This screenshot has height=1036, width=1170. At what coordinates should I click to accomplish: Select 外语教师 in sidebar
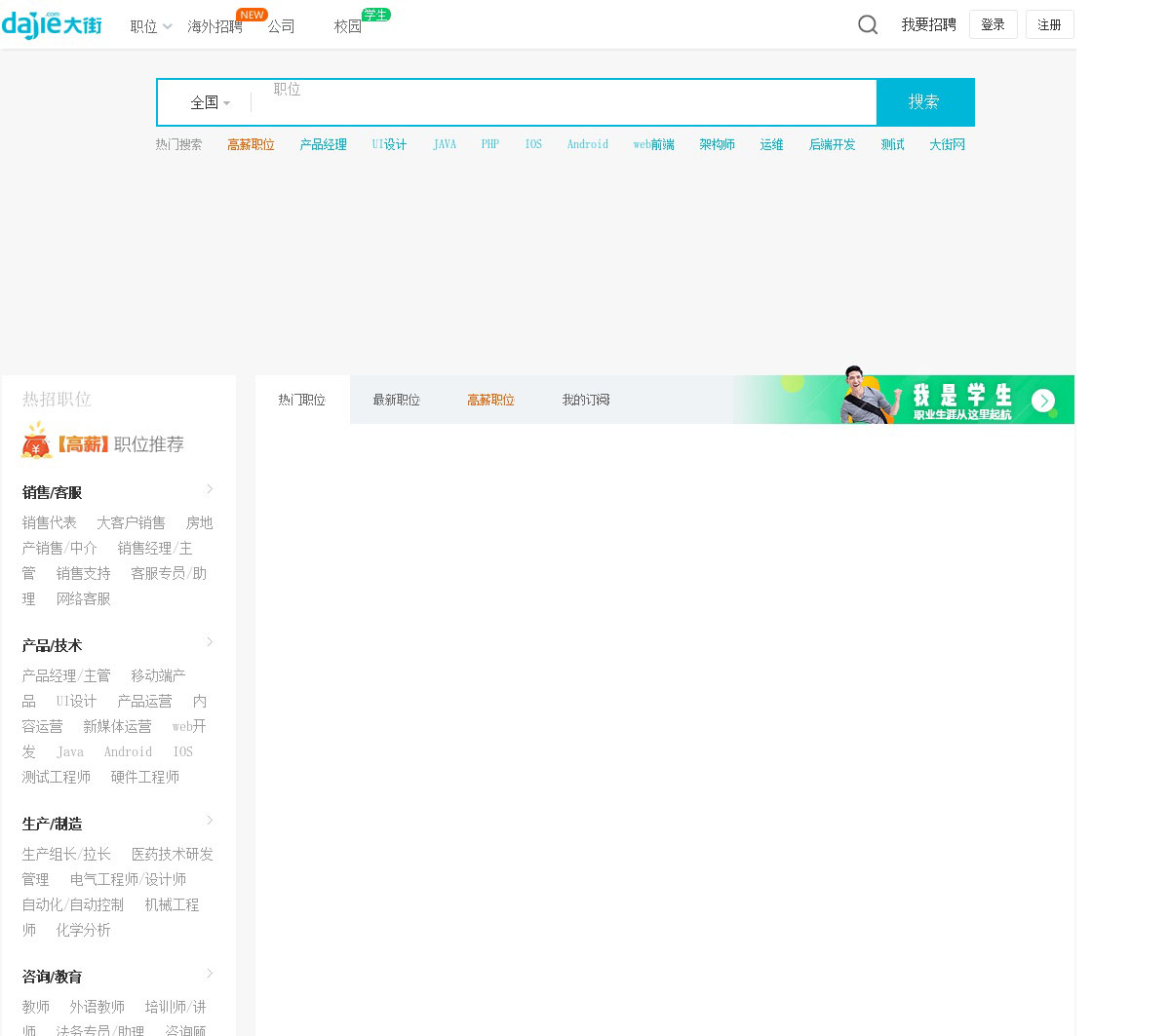coord(97,1007)
